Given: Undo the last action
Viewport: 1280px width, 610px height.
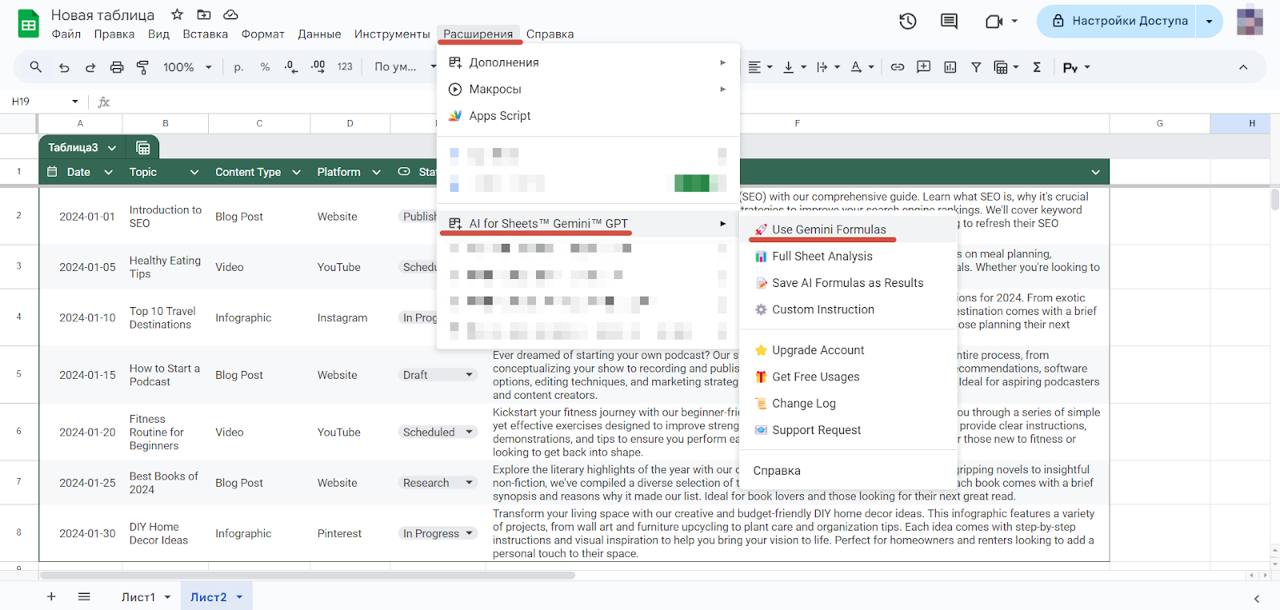Looking at the screenshot, I should (x=64, y=67).
